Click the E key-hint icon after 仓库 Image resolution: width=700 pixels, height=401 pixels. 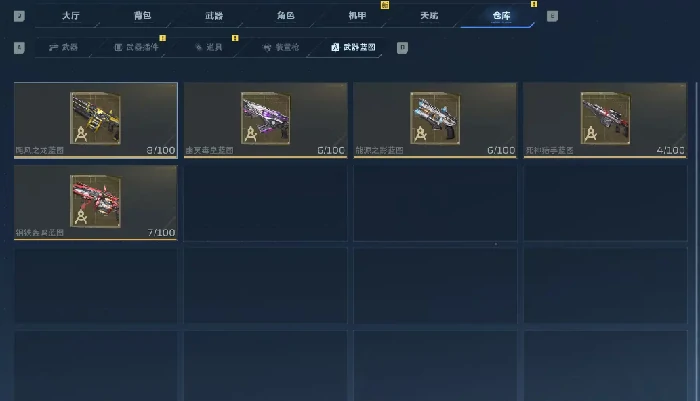tap(552, 17)
